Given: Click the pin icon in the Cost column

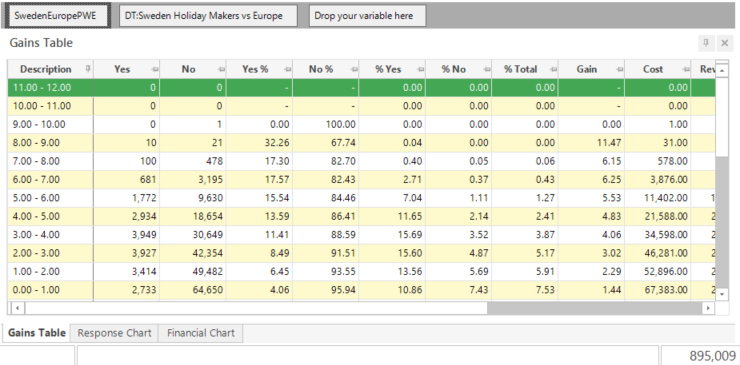Looking at the screenshot, I should pos(686,69).
